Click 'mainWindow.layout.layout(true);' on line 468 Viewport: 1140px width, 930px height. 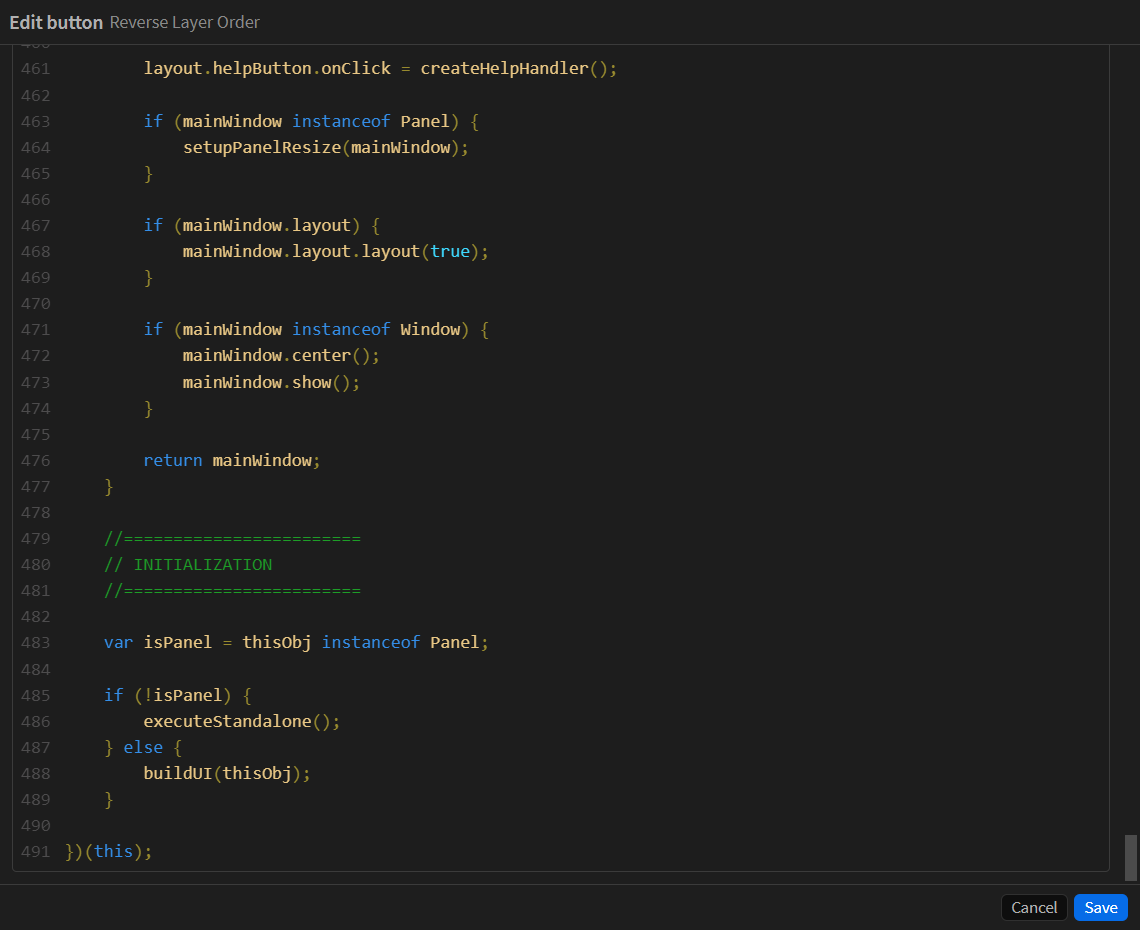point(335,252)
